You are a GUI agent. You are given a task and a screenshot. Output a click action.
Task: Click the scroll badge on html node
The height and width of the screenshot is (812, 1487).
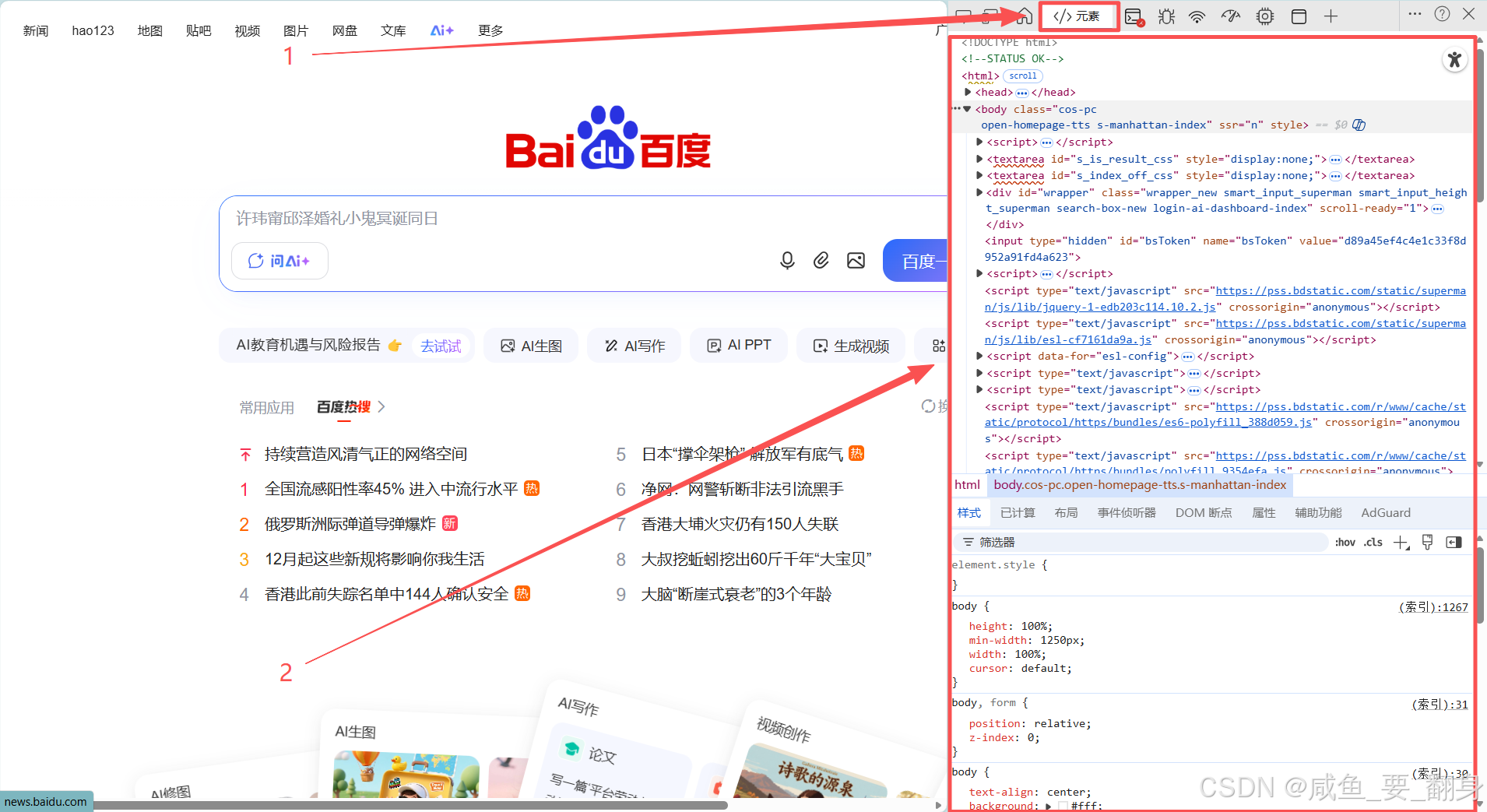pos(1023,76)
